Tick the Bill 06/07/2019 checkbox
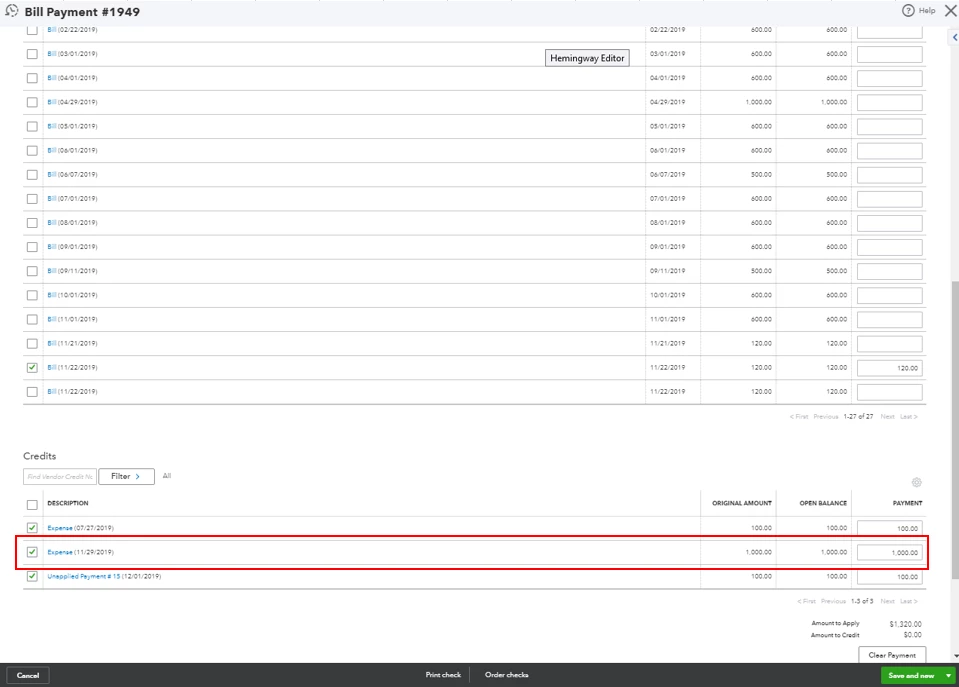The height and width of the screenshot is (687, 959). click(x=32, y=174)
